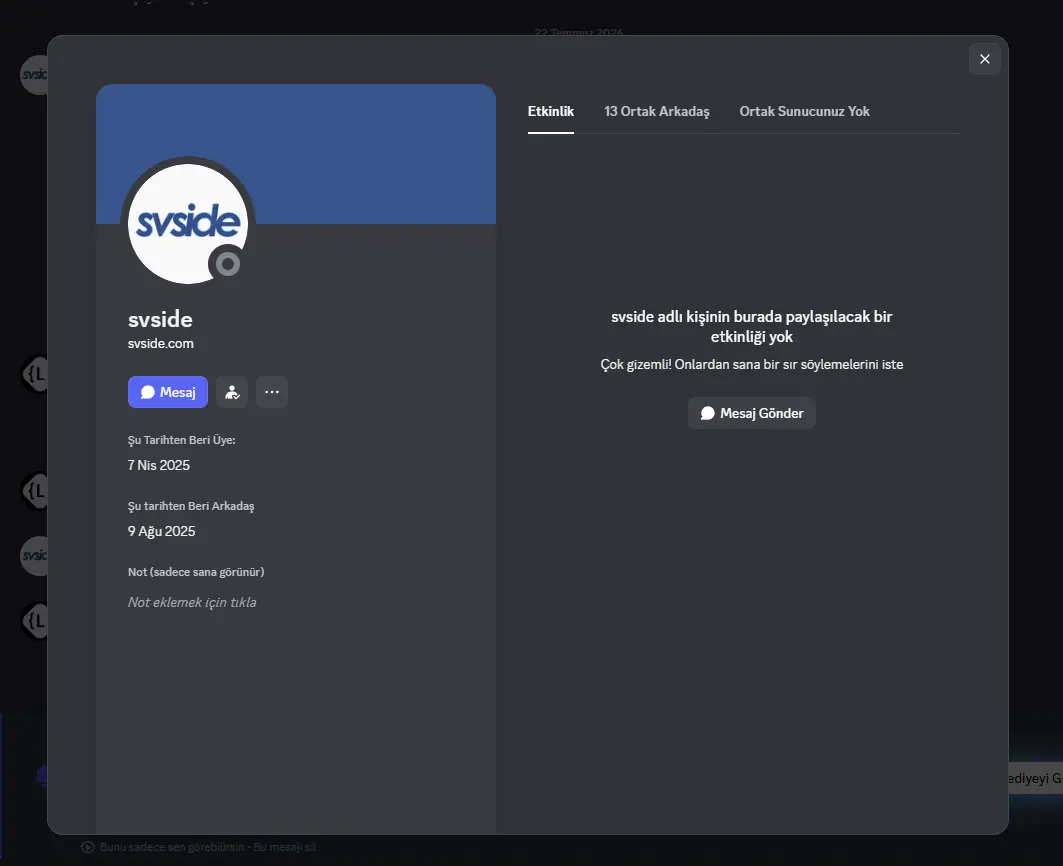Click the Not eklemek için tıkla field
The image size is (1063, 866).
pos(192,602)
